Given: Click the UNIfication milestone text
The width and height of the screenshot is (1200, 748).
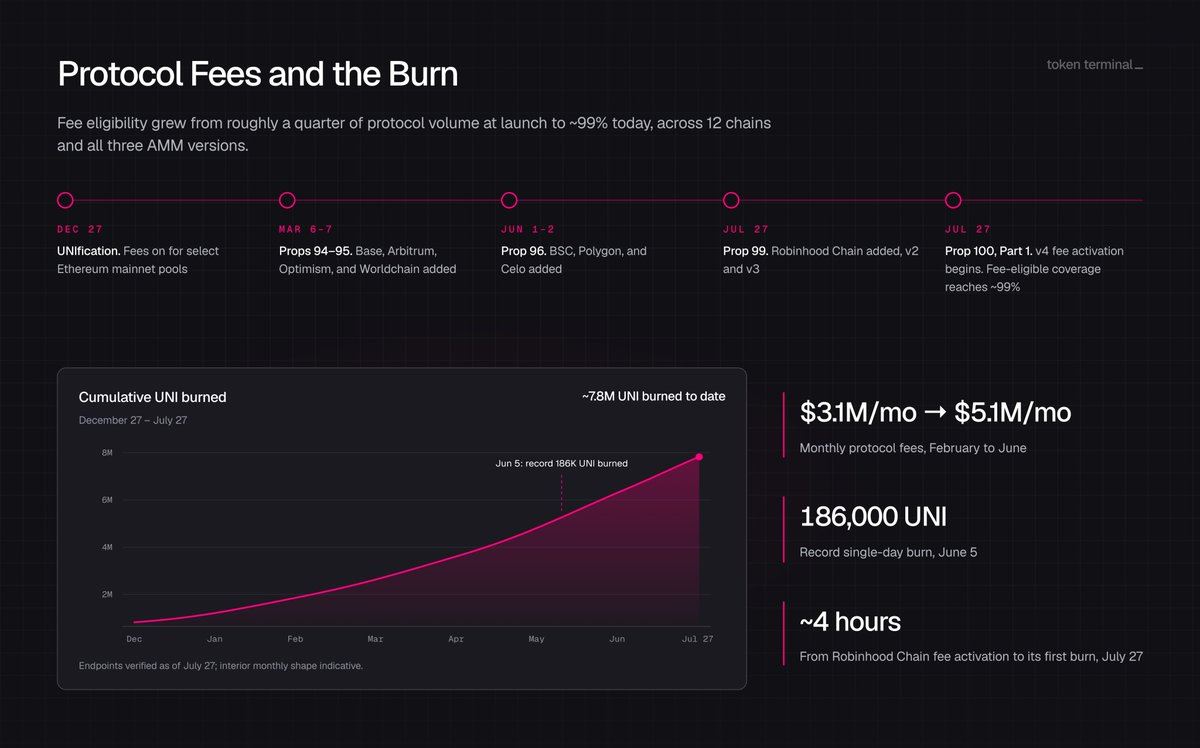Looking at the screenshot, I should pyautogui.click(x=138, y=260).
